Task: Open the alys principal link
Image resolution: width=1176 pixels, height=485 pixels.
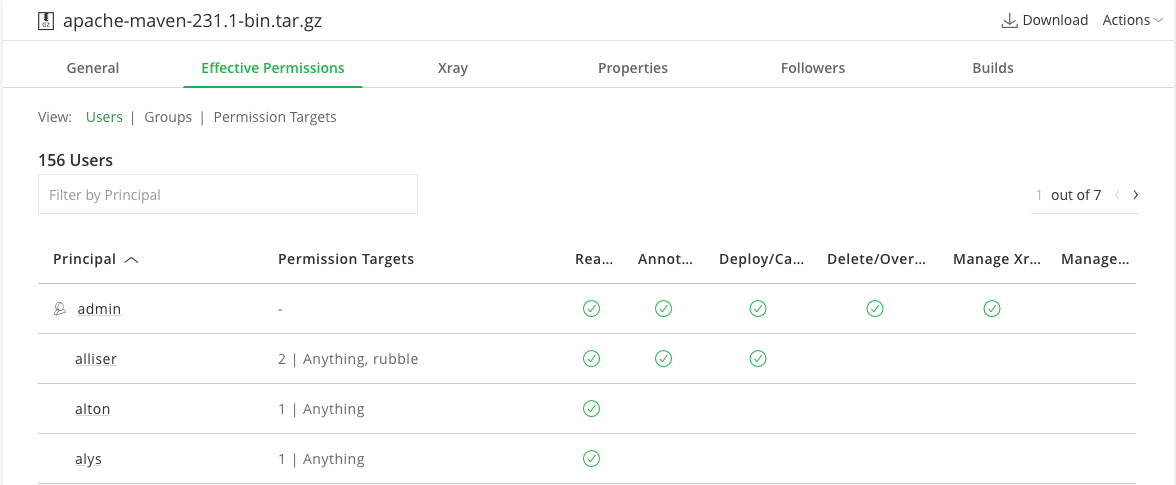Action: click(88, 459)
